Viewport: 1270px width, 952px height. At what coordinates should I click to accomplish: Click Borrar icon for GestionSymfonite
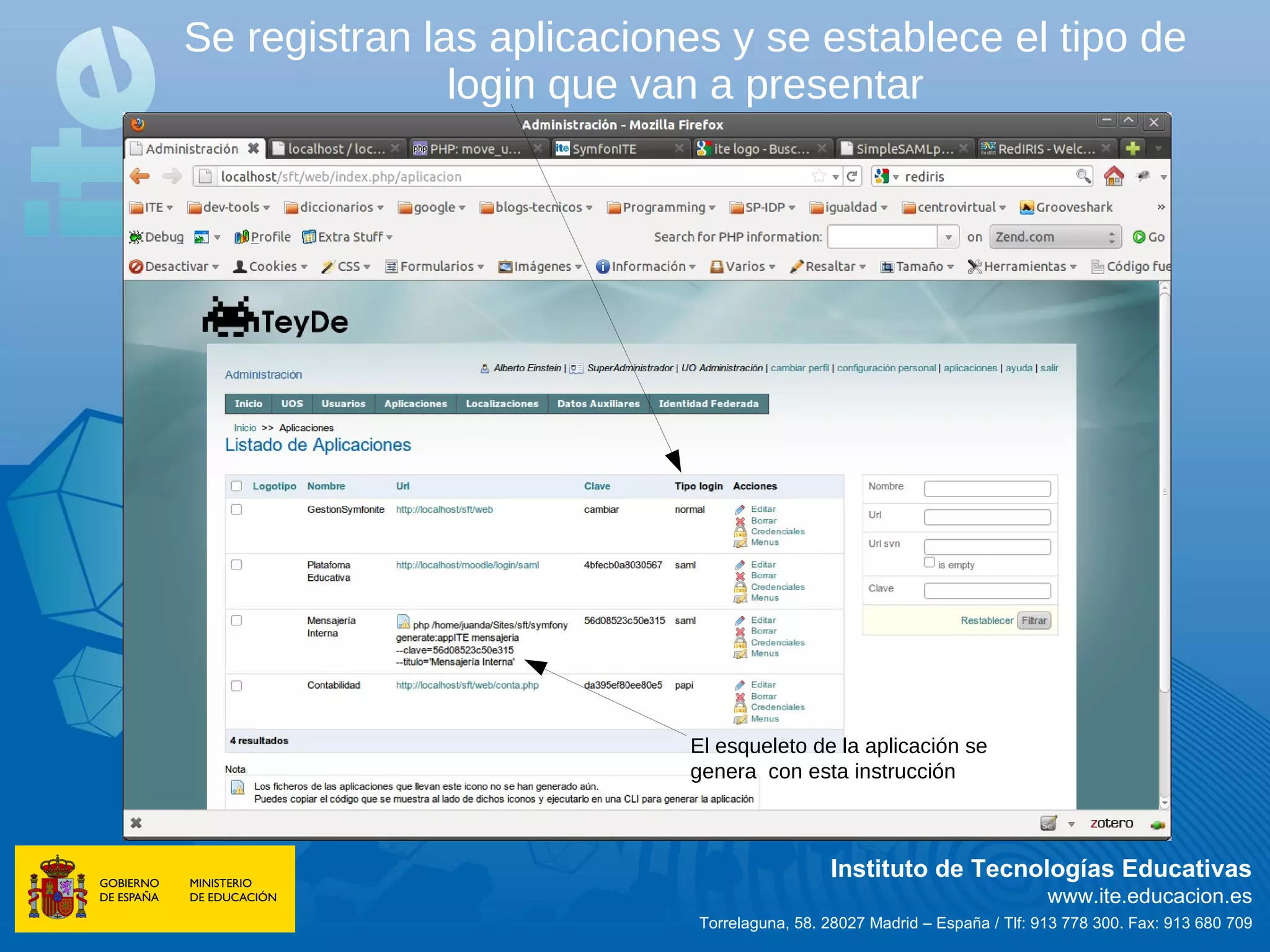pos(740,521)
